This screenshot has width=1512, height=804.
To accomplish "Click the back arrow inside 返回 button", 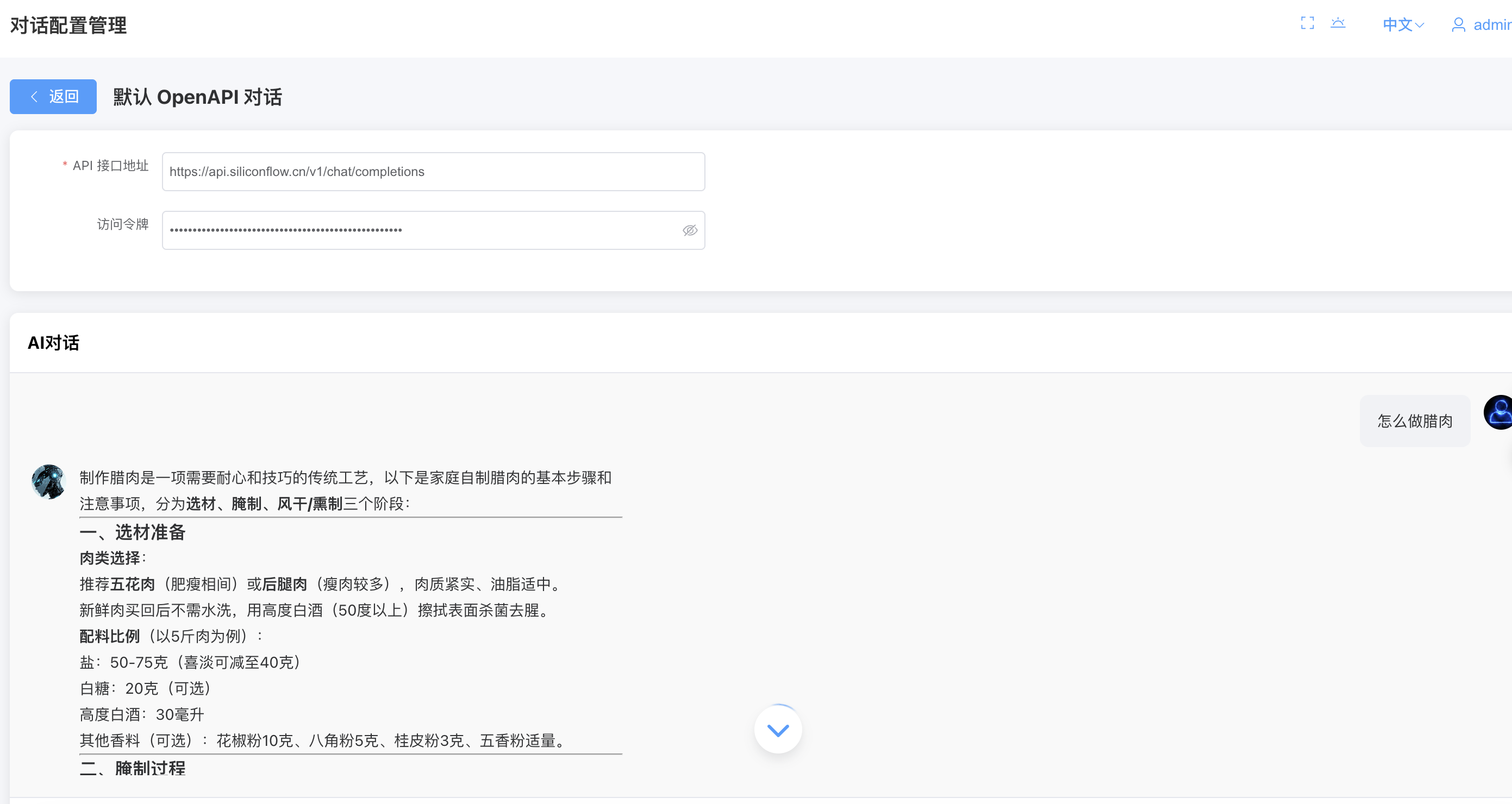I will pyautogui.click(x=34, y=96).
